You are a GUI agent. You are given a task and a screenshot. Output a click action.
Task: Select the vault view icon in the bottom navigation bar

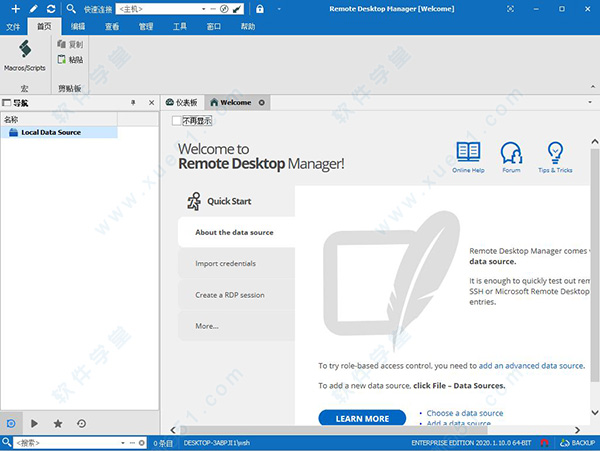tap(11, 423)
